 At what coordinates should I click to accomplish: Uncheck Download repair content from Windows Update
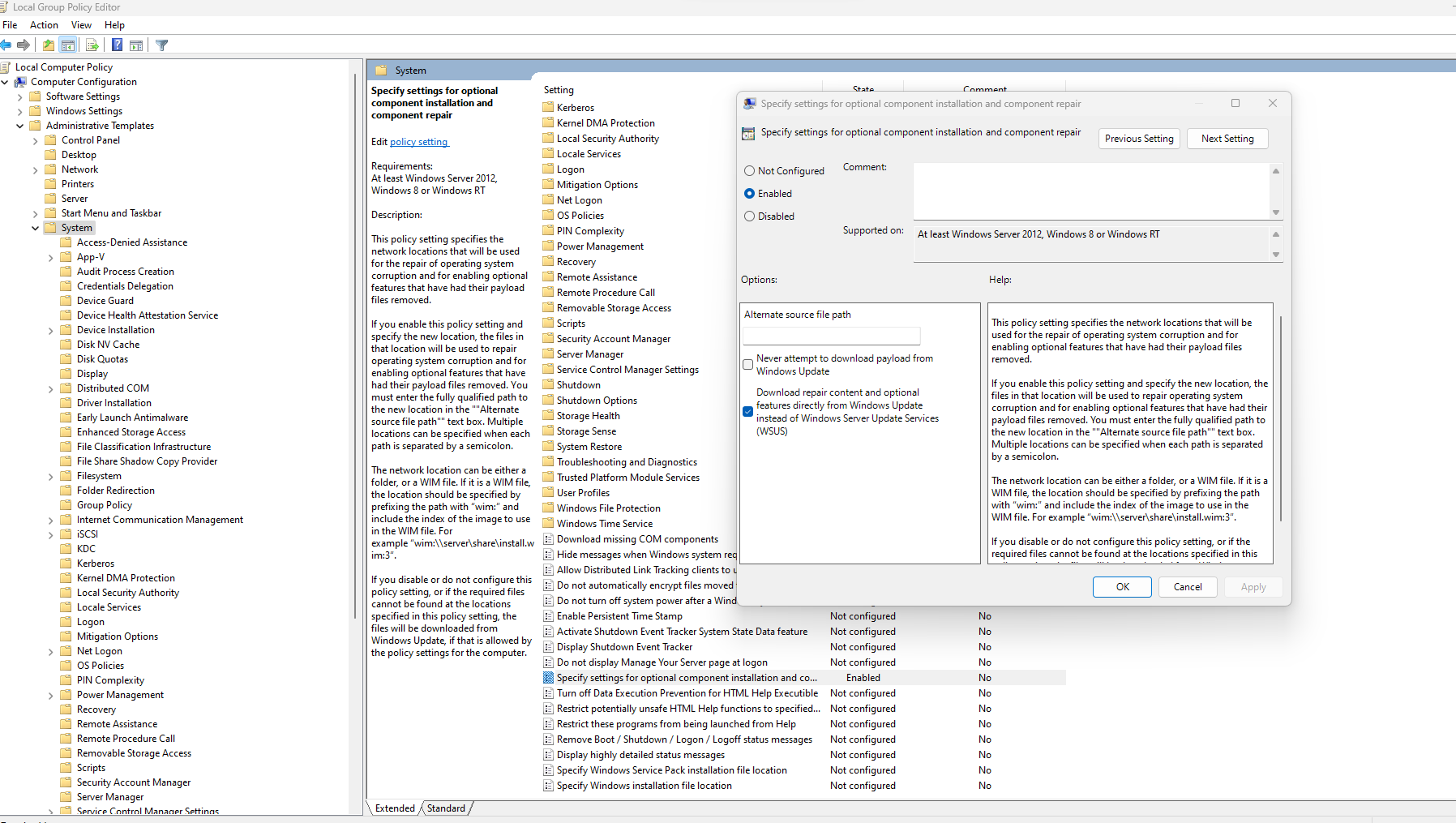click(748, 412)
